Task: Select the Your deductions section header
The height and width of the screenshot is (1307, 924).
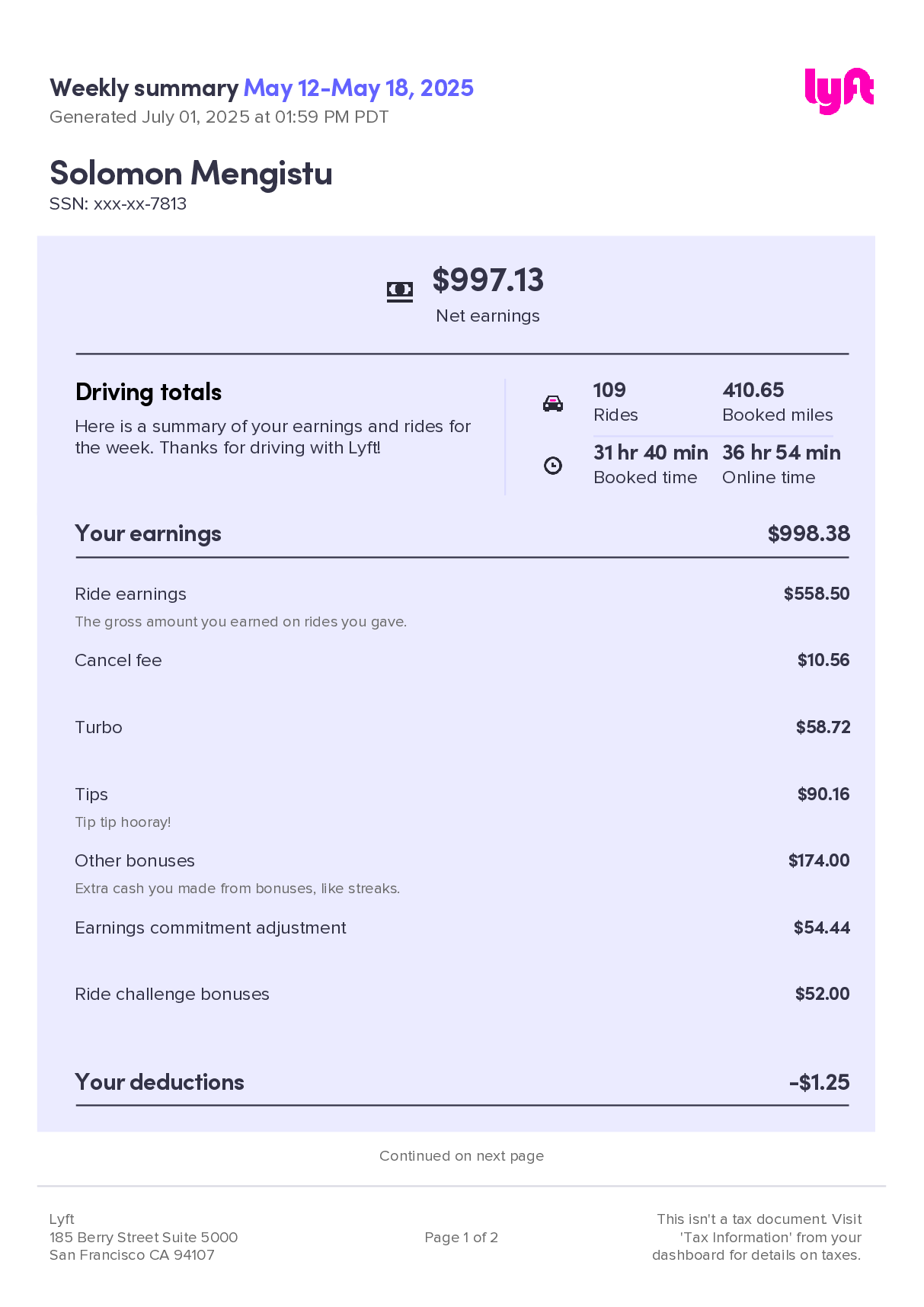Action: coord(160,1082)
